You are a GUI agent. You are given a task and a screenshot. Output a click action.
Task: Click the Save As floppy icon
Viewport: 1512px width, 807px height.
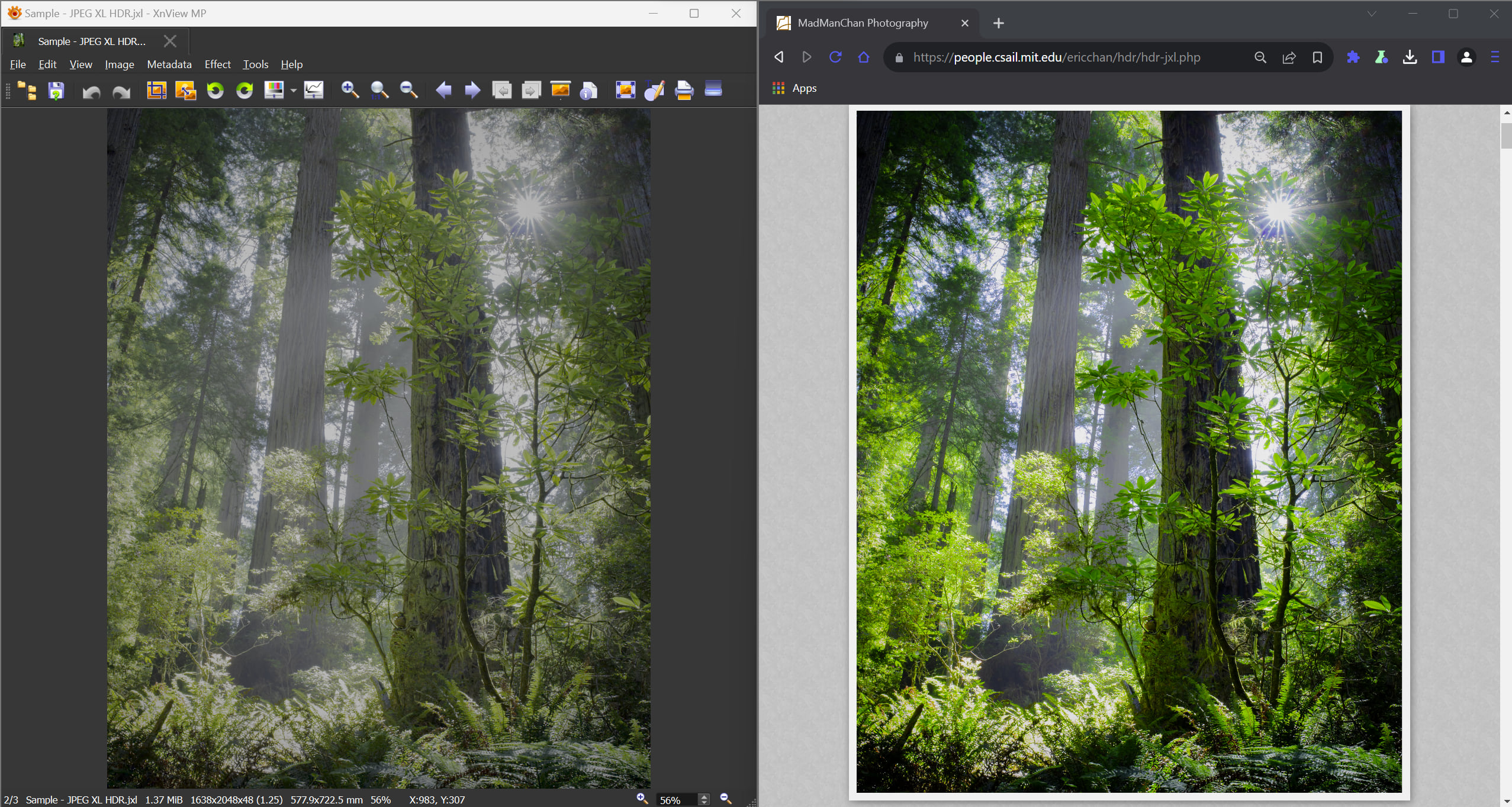pos(56,91)
